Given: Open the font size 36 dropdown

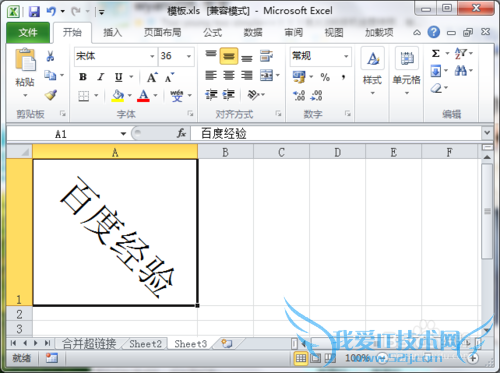Looking at the screenshot, I should click(189, 56).
